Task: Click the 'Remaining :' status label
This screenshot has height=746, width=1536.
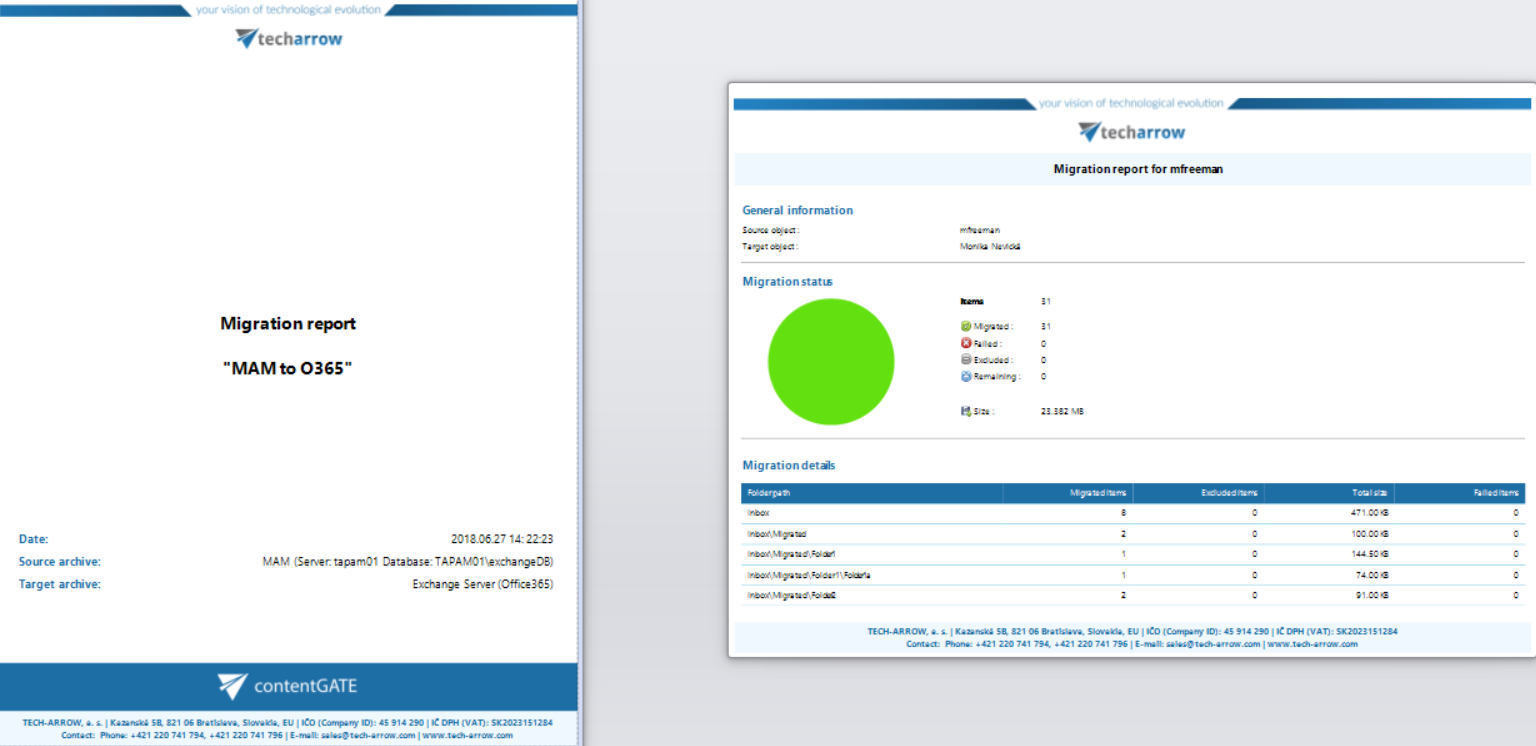Action: (x=997, y=377)
